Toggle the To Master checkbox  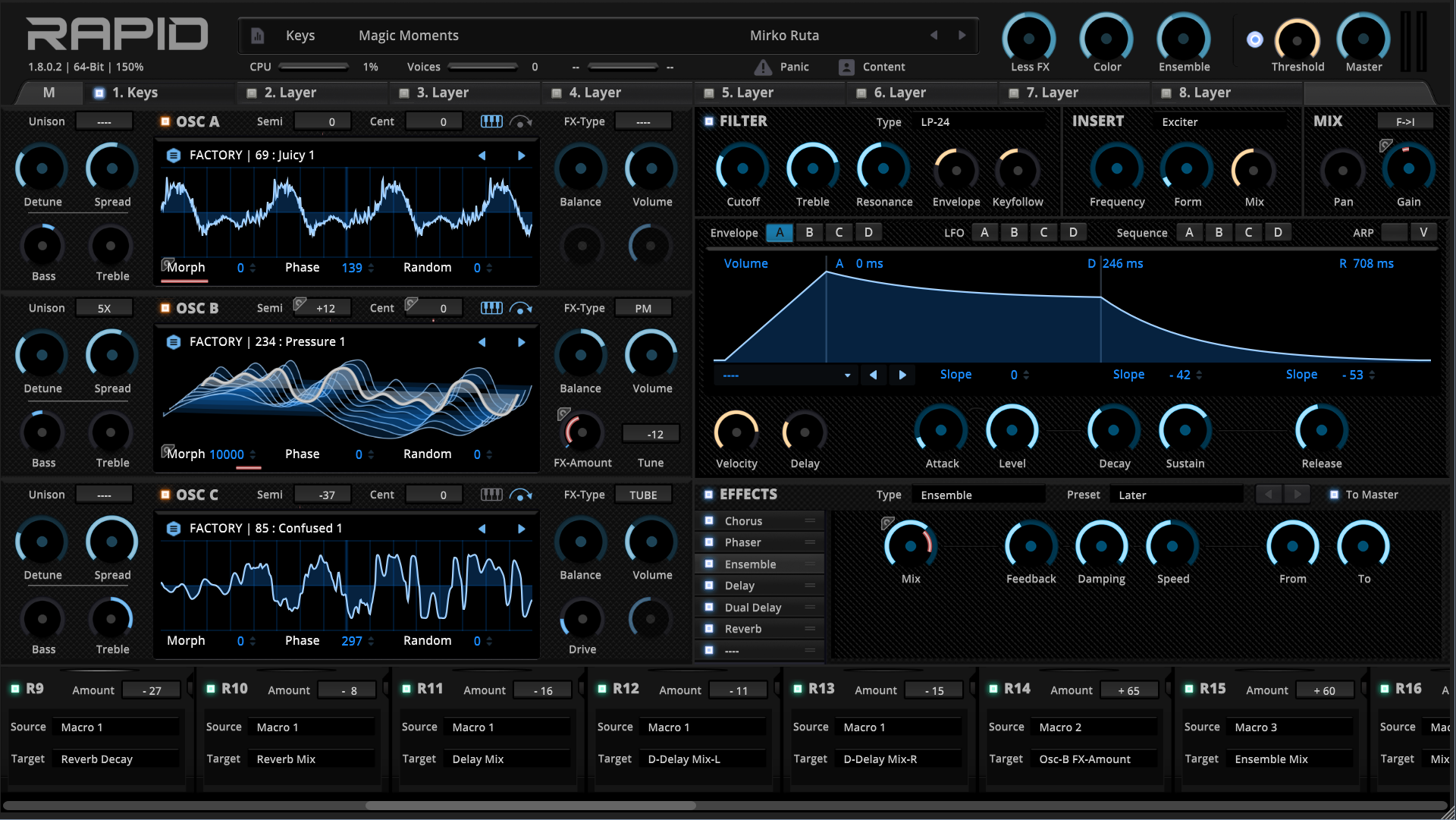1334,495
